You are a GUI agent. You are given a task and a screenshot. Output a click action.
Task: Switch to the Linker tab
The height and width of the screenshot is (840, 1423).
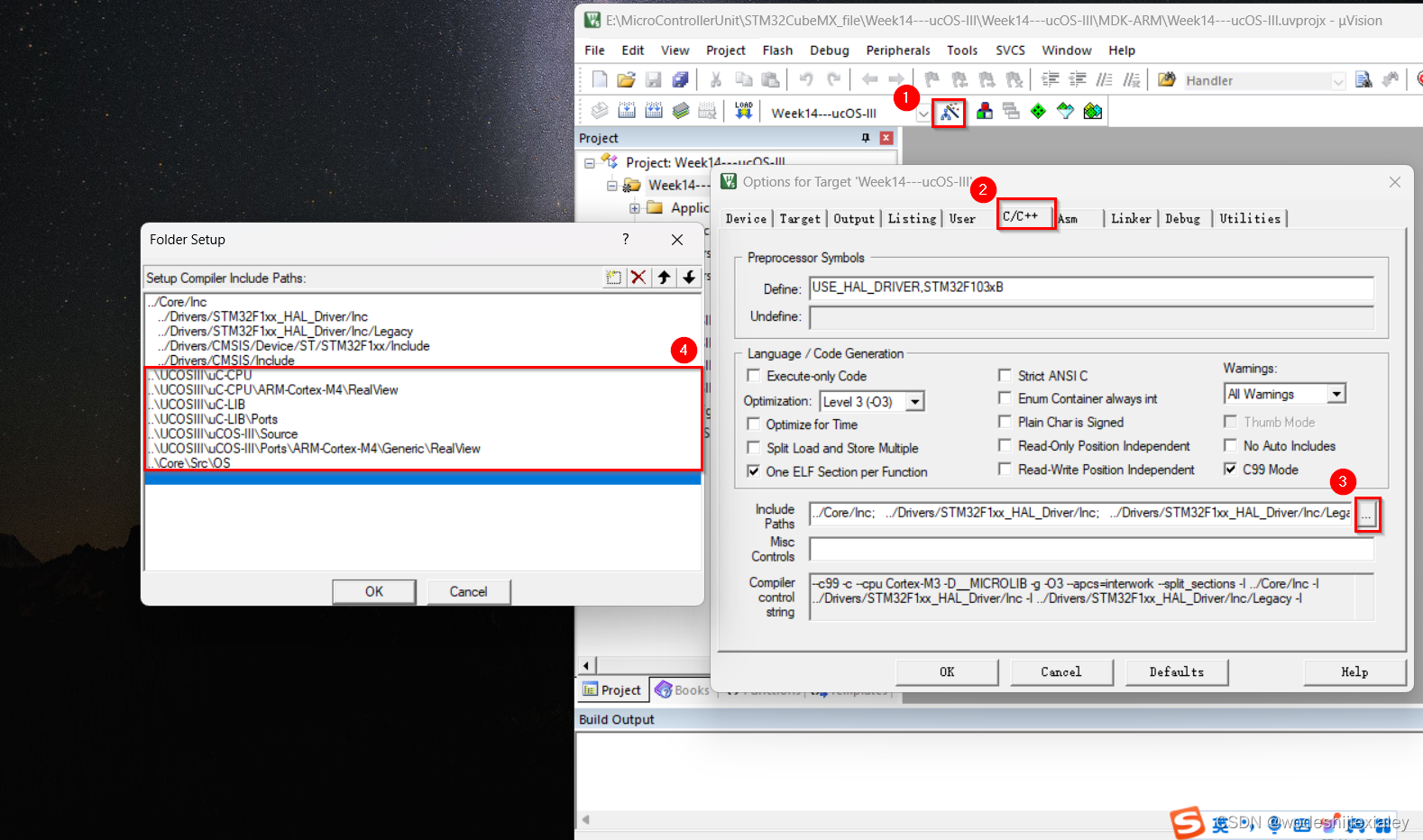point(1131,219)
